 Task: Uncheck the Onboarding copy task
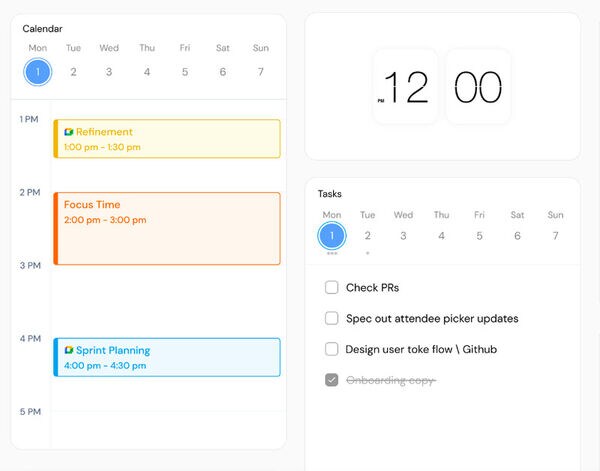pos(332,381)
